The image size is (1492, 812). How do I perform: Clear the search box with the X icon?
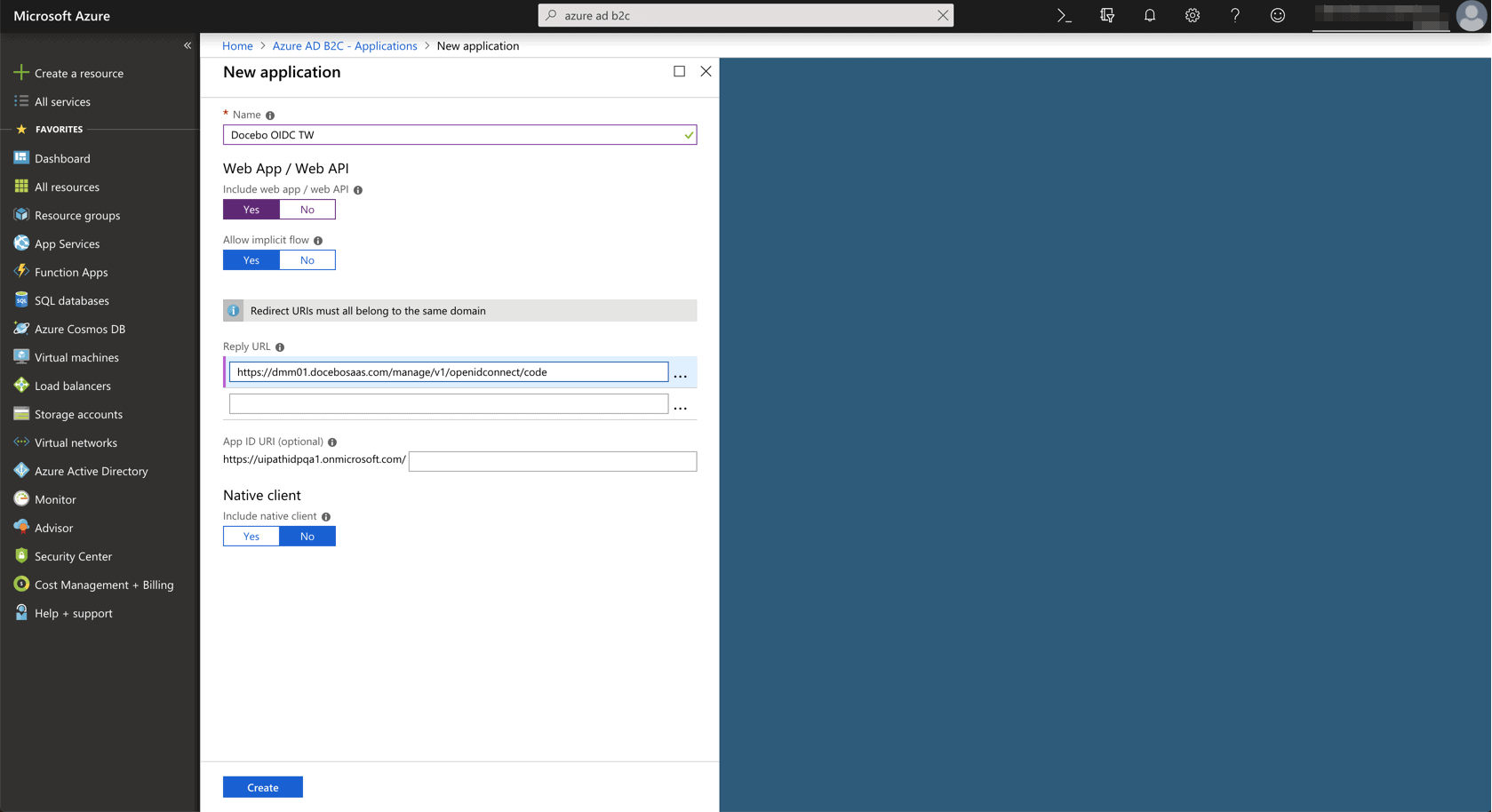(x=943, y=15)
